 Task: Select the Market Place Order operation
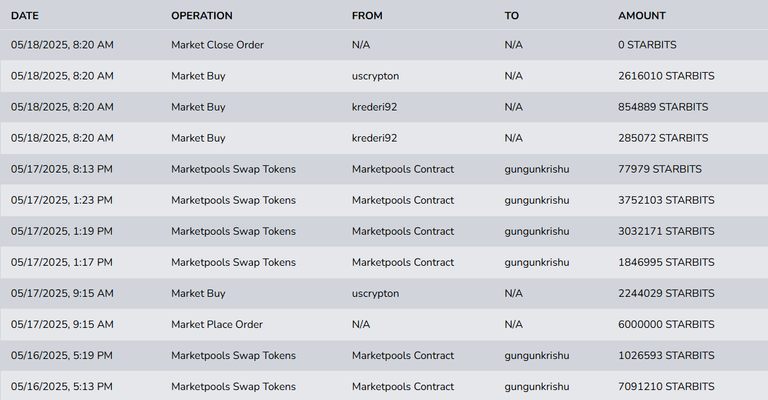[217, 324]
